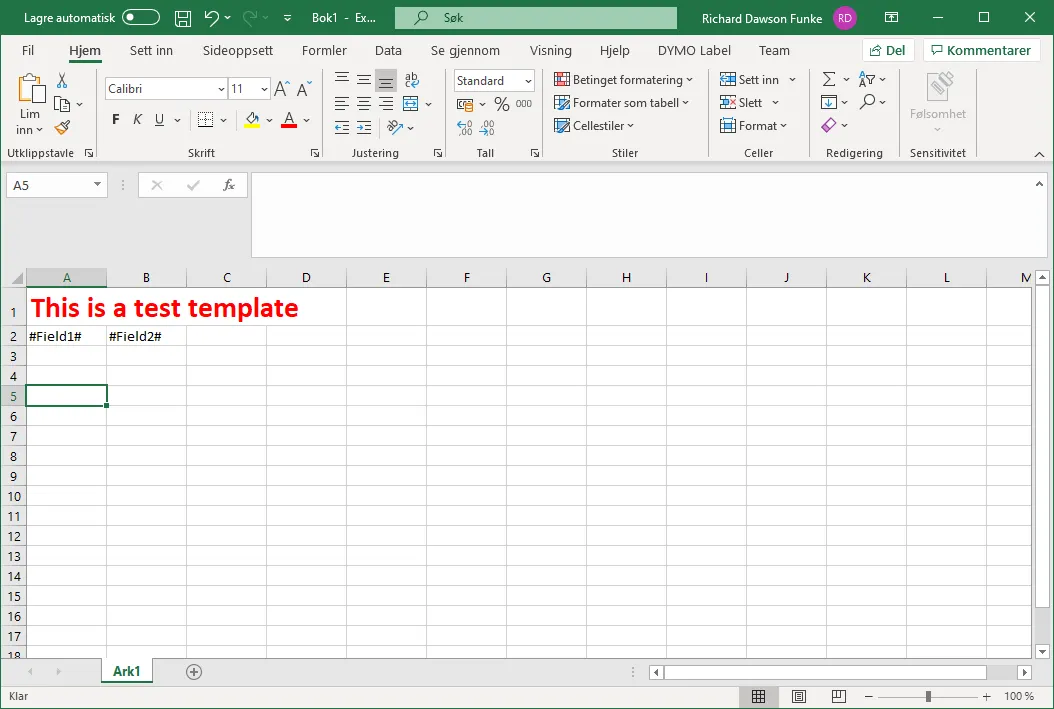Click the Insert Function fx icon
Viewport: 1054px width, 709px height.
(x=229, y=185)
